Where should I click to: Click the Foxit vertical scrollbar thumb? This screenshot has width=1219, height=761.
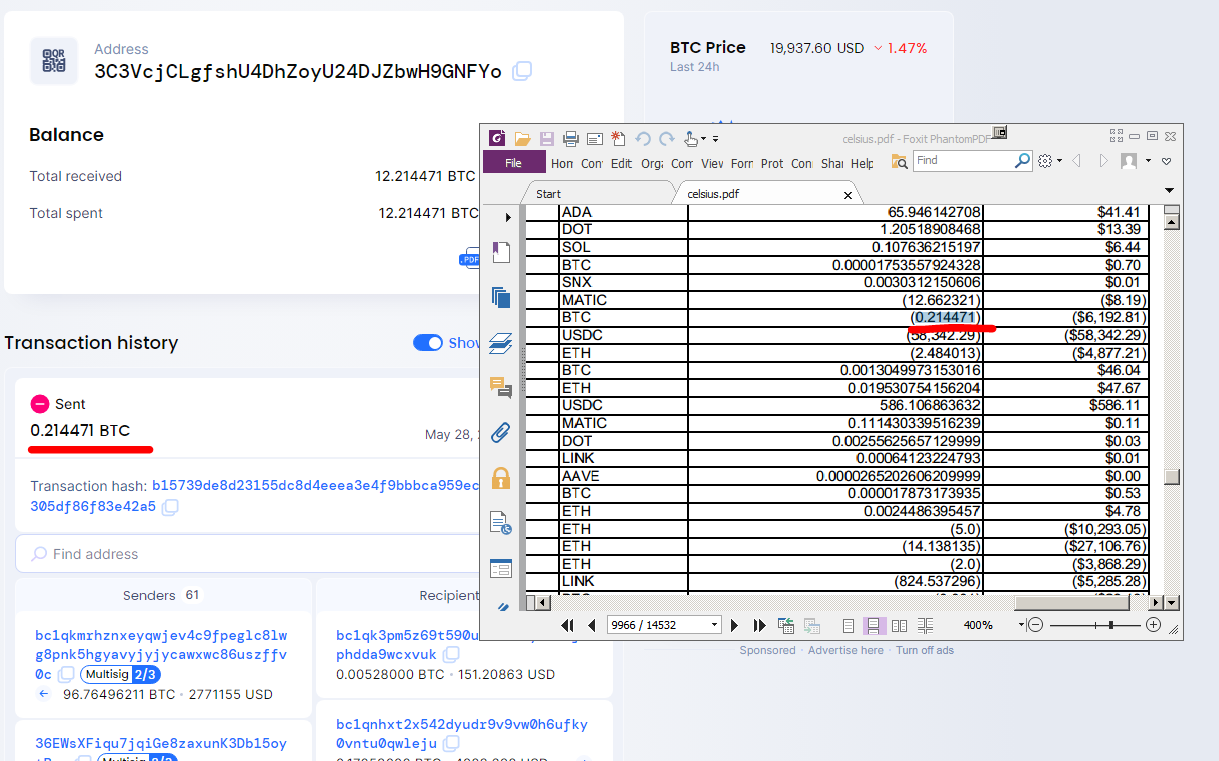click(1173, 477)
